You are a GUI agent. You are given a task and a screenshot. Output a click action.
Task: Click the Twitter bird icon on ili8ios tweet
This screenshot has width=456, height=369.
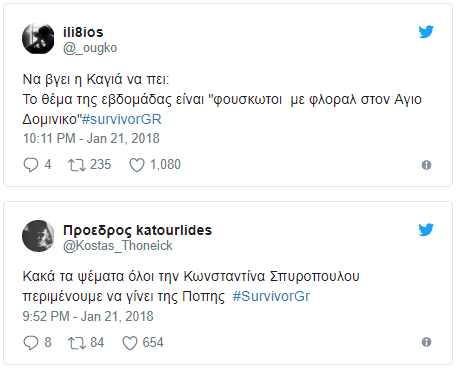(426, 32)
